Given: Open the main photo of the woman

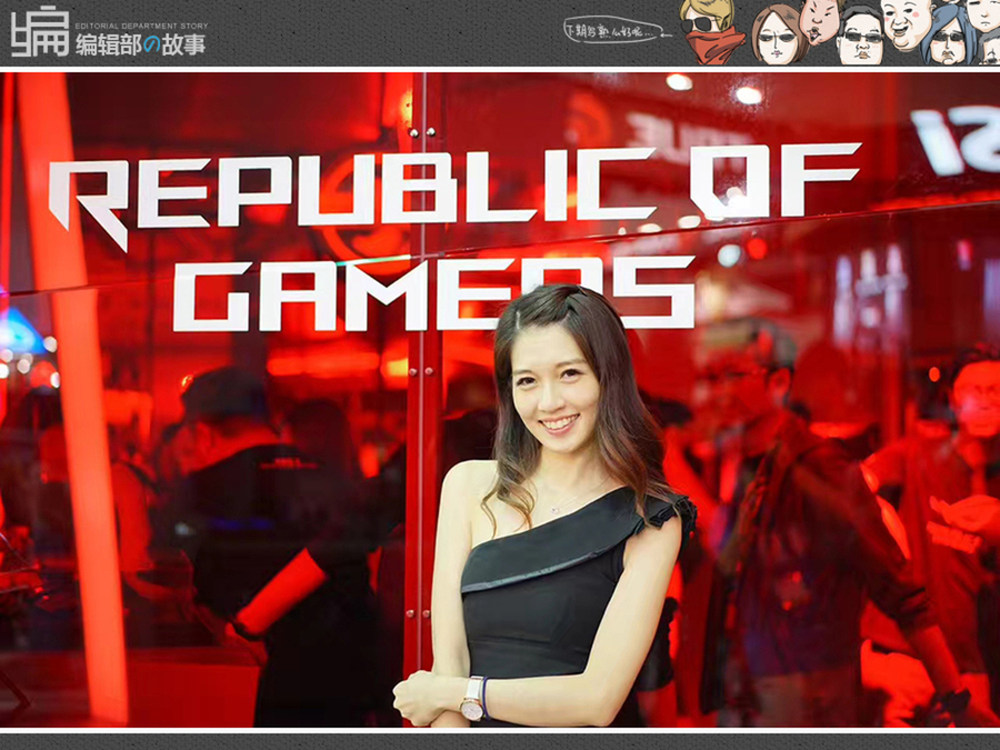Looking at the screenshot, I should (500, 400).
